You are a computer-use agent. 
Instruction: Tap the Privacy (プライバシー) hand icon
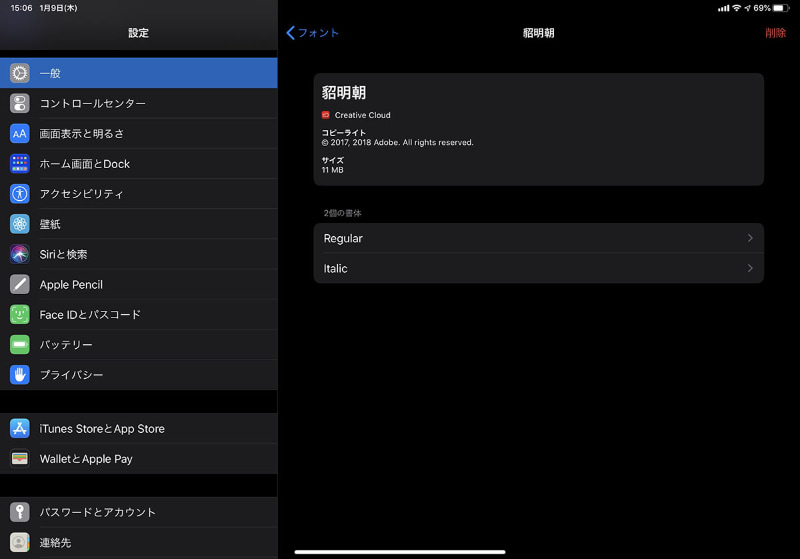click(x=19, y=374)
